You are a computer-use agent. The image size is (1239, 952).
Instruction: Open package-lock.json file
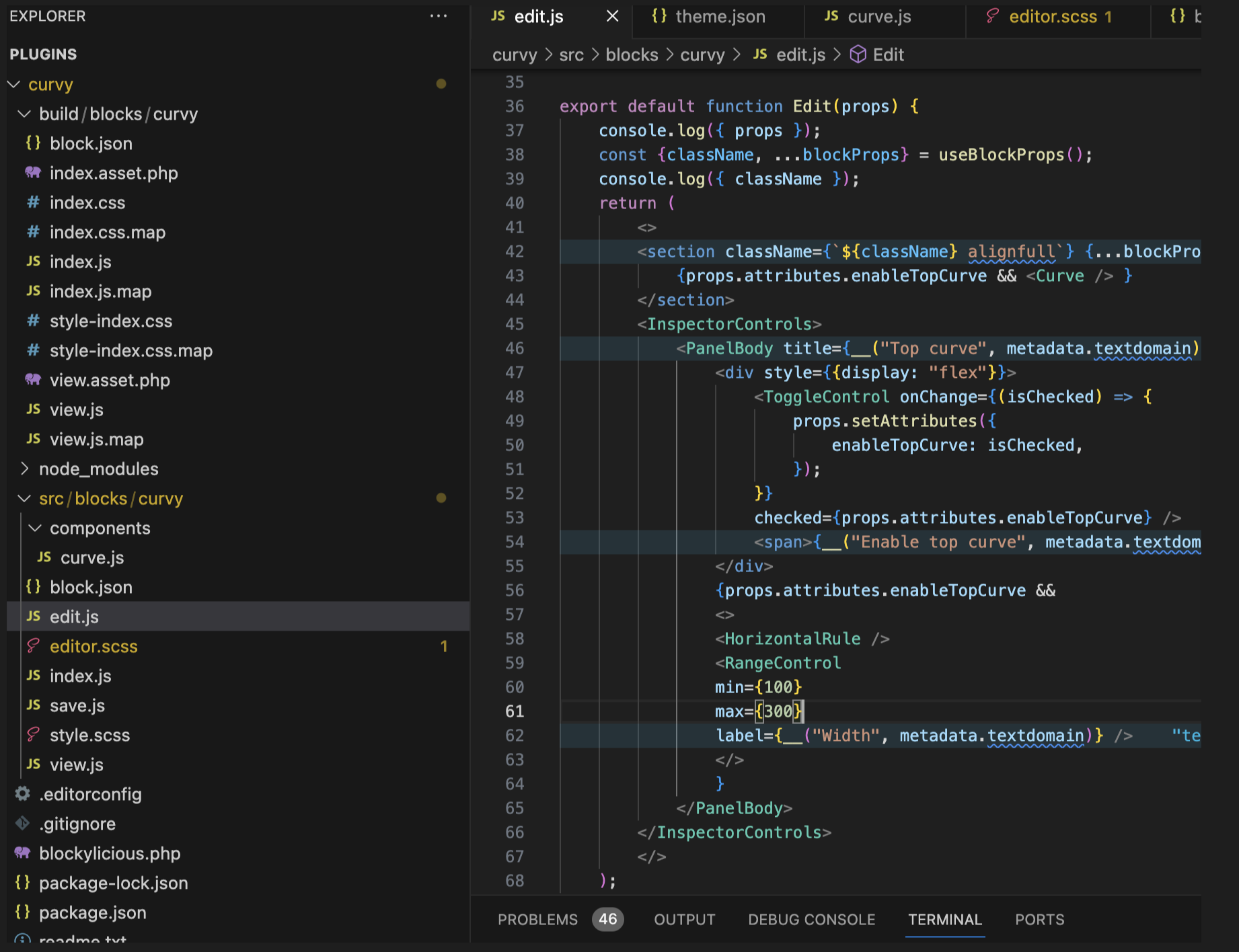(238, 883)
